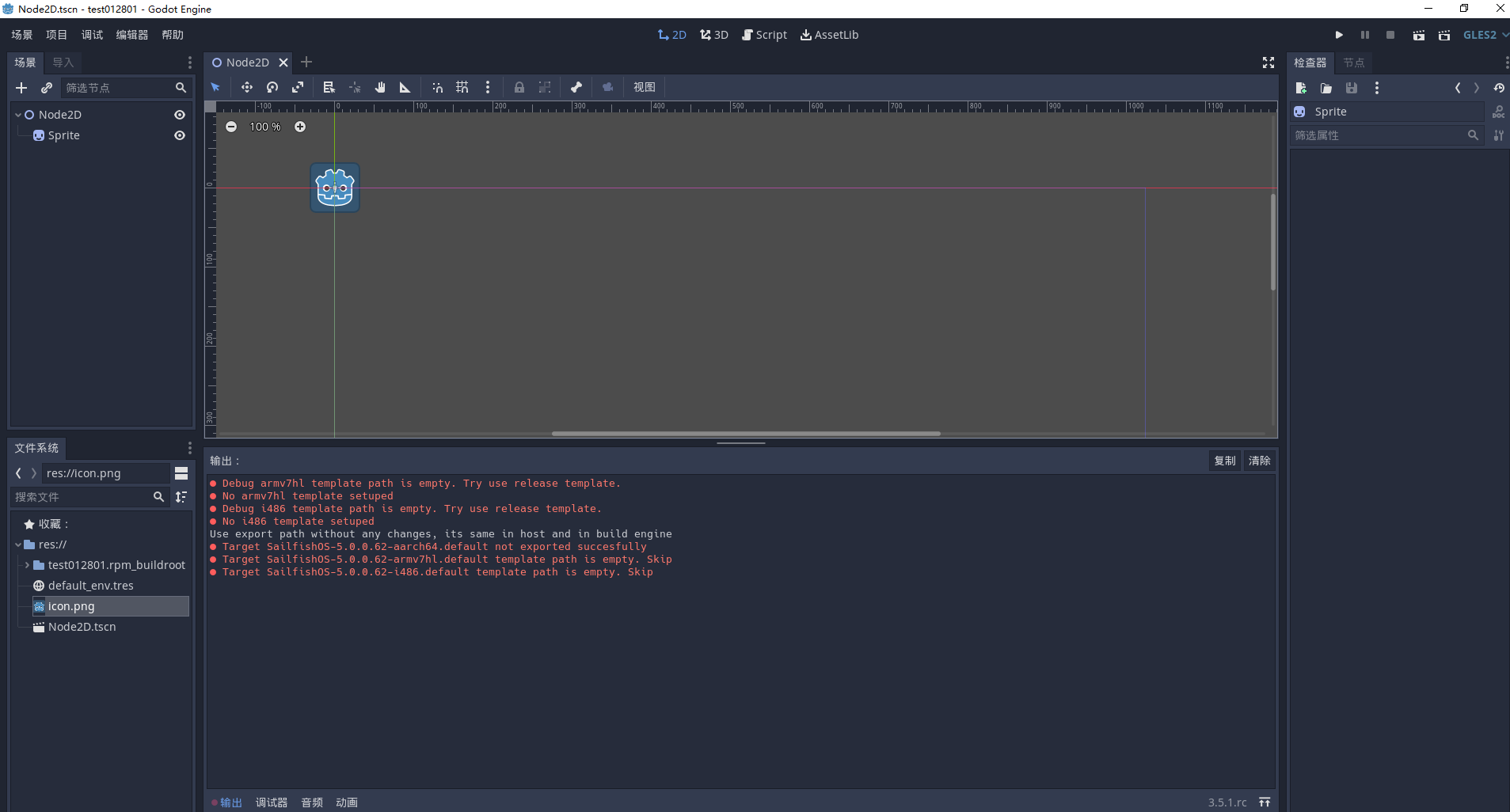Switch to the 3D workspace tab

[713, 35]
